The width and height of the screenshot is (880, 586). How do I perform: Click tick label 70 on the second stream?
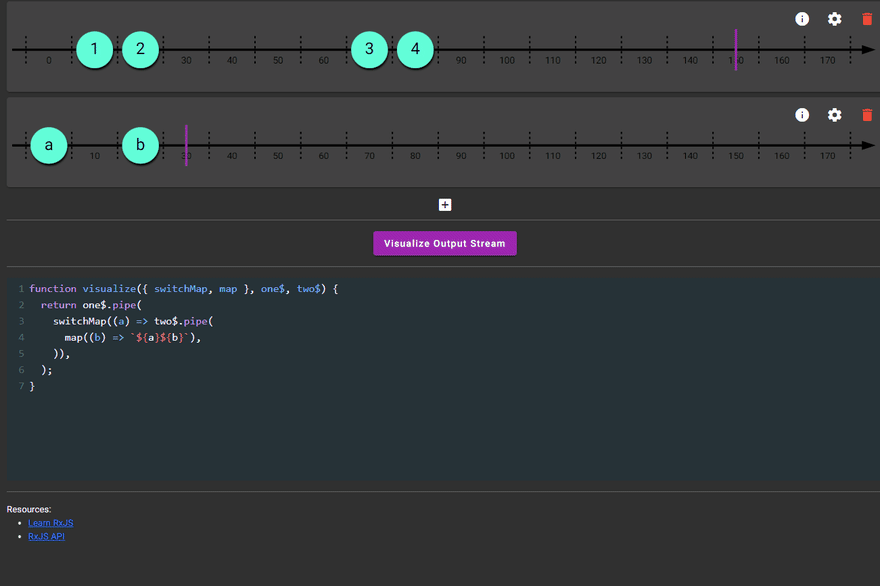(x=369, y=156)
